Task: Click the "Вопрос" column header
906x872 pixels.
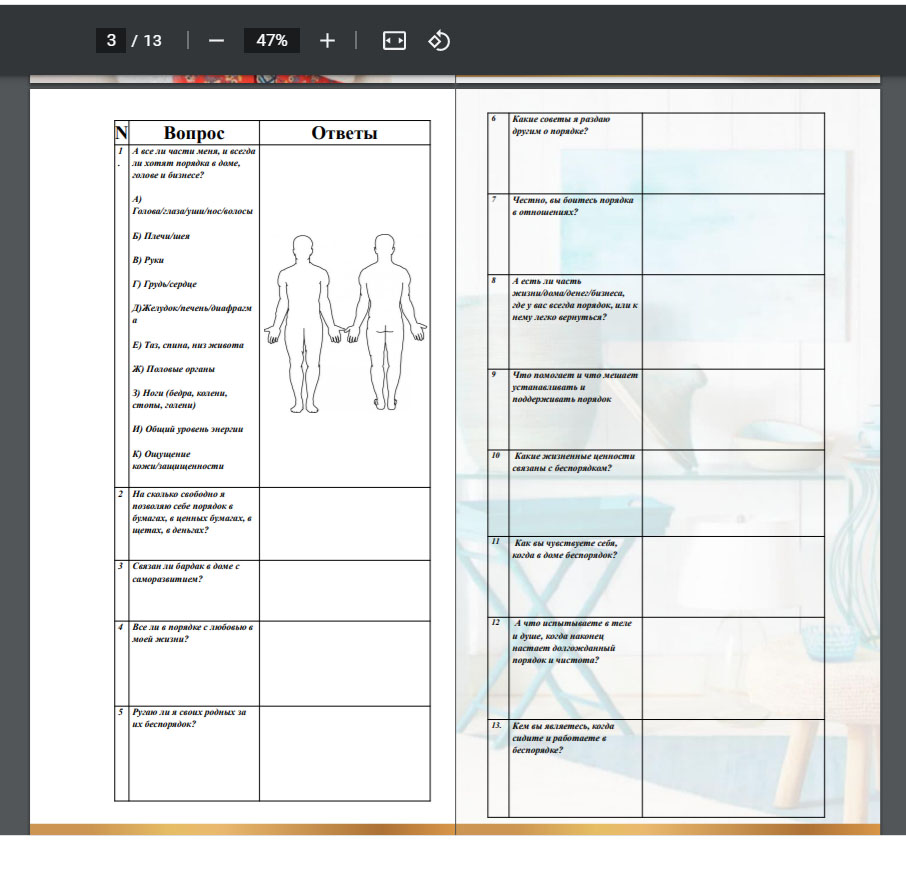Action: pos(194,134)
